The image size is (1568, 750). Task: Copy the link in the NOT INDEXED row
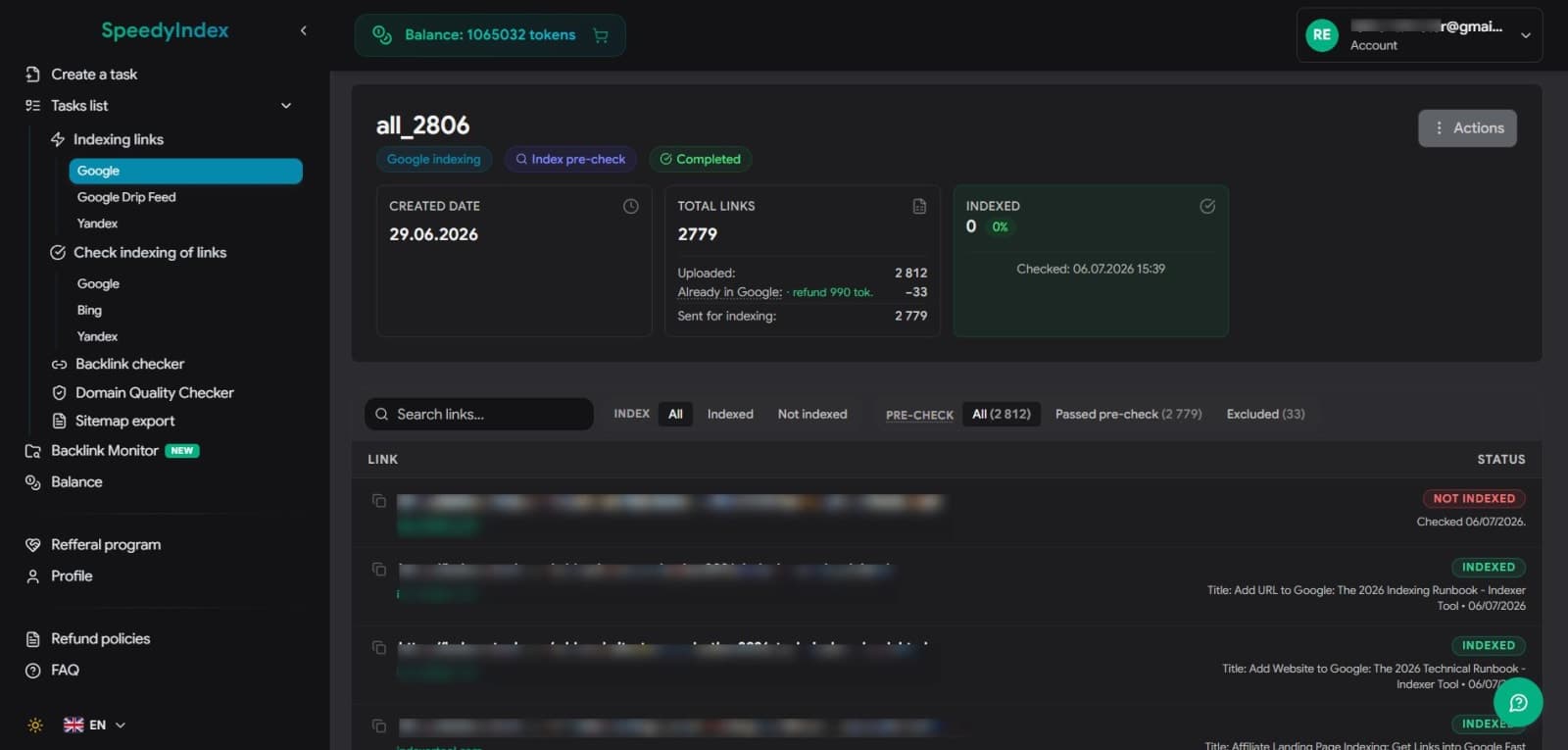[x=379, y=501]
